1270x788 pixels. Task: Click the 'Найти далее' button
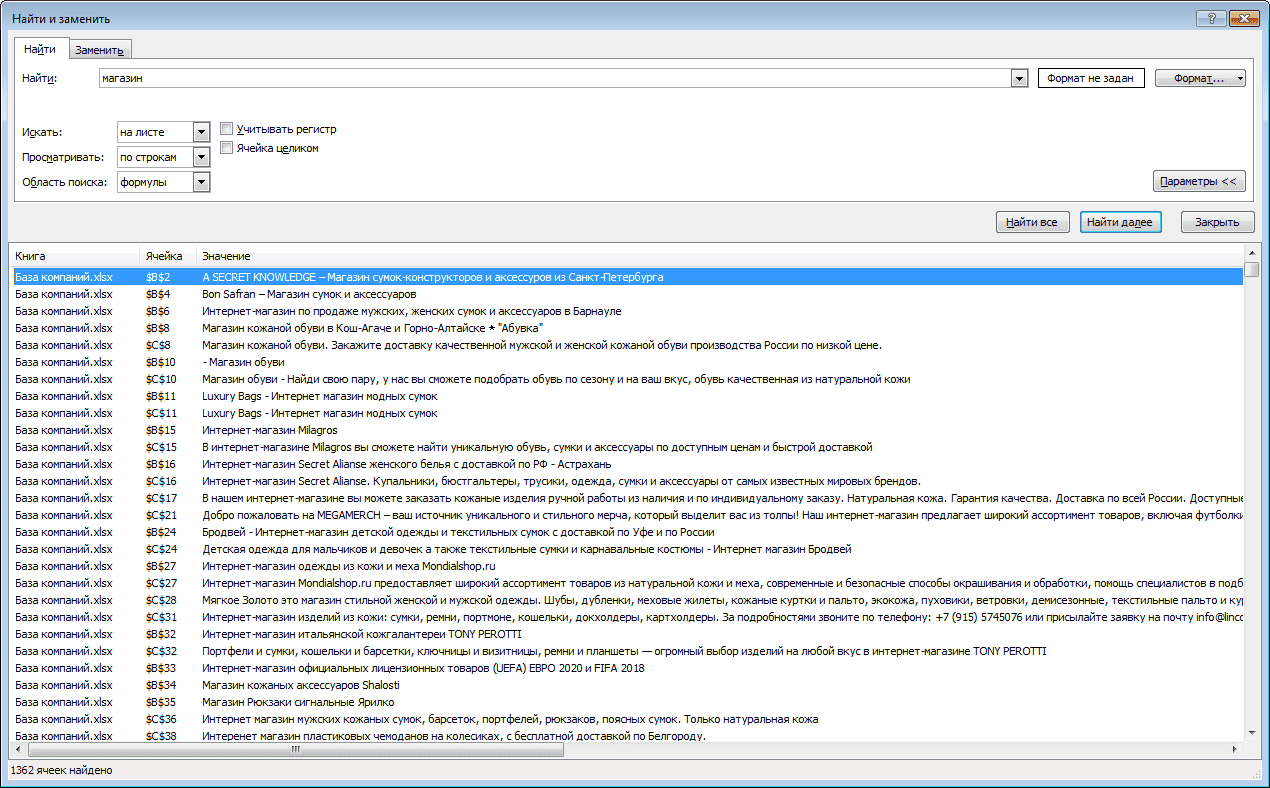pos(1120,222)
